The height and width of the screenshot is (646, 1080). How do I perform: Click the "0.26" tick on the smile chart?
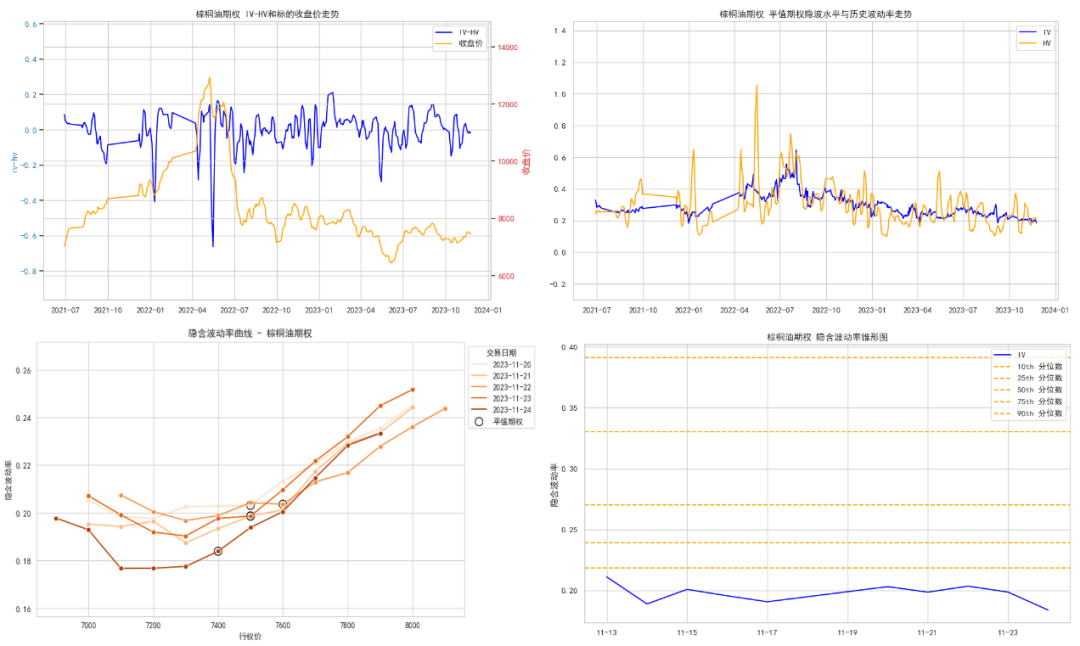[x=23, y=371]
